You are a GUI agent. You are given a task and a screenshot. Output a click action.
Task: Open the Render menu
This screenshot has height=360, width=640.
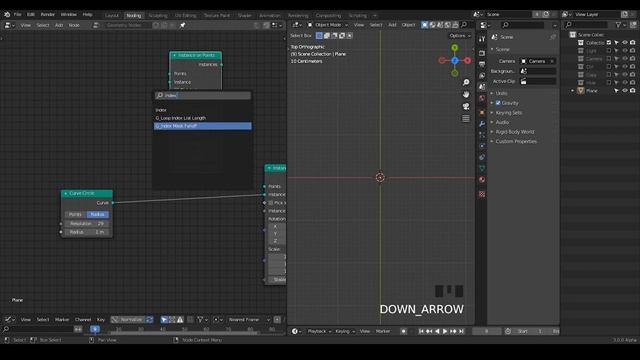tap(47, 14)
